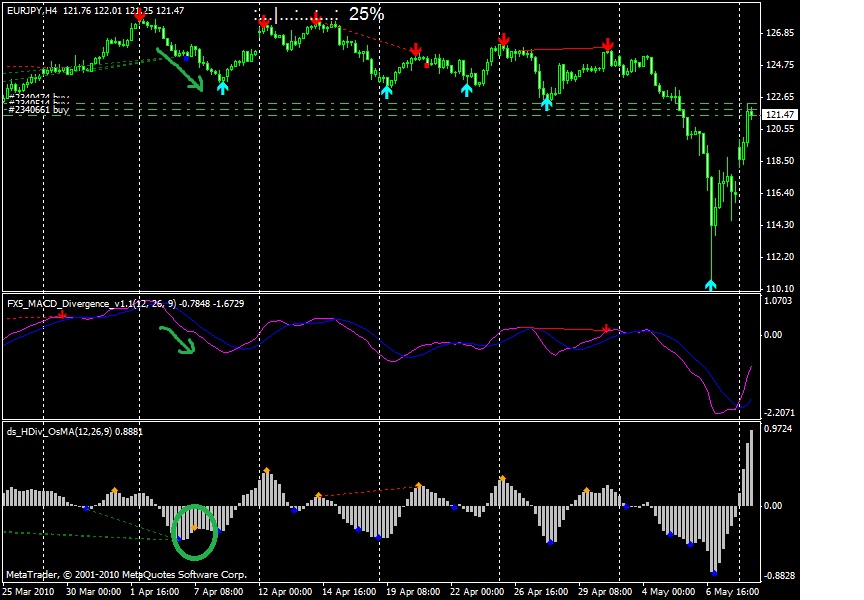Select the red arrow at the MACD pane's left edge
Screen dimensions: 864x600
point(62,315)
